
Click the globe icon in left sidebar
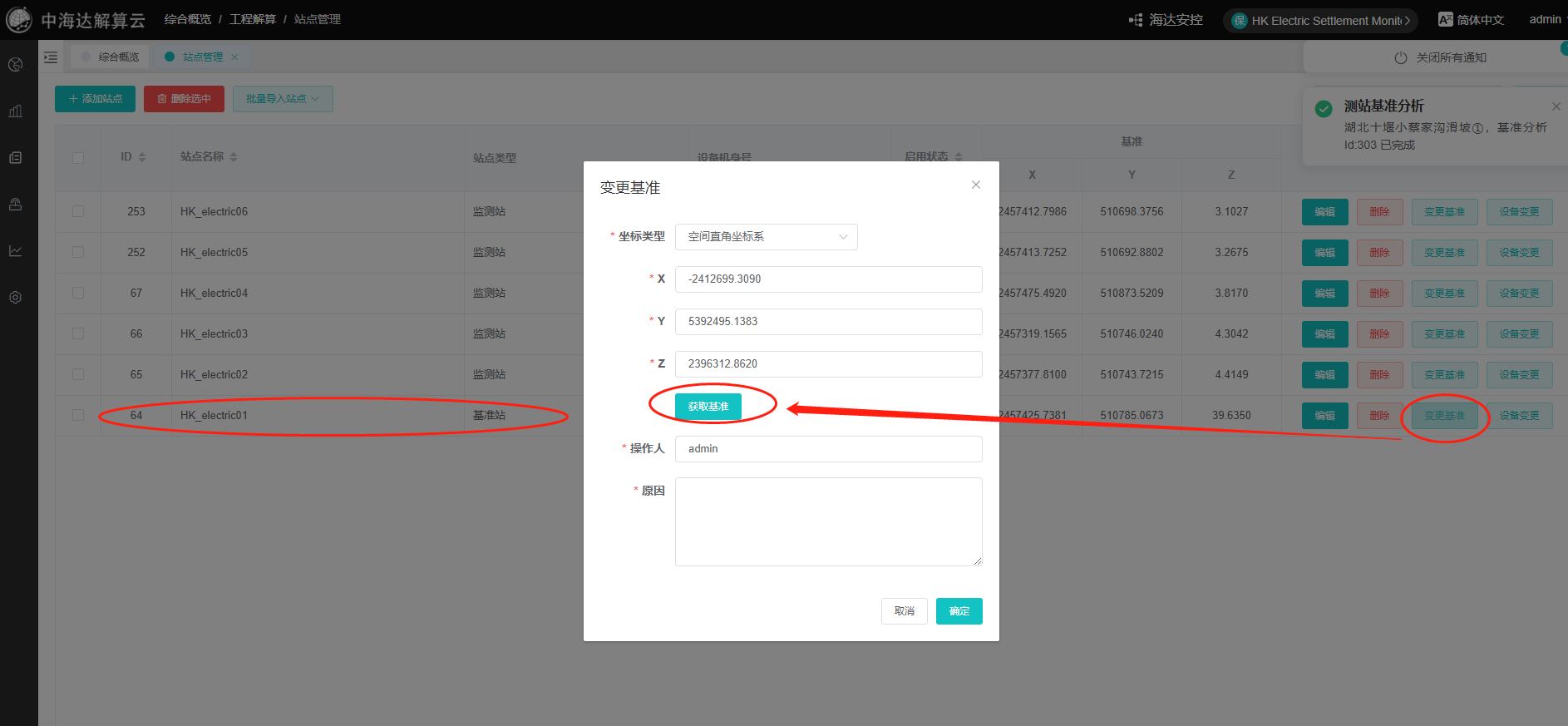[x=15, y=65]
